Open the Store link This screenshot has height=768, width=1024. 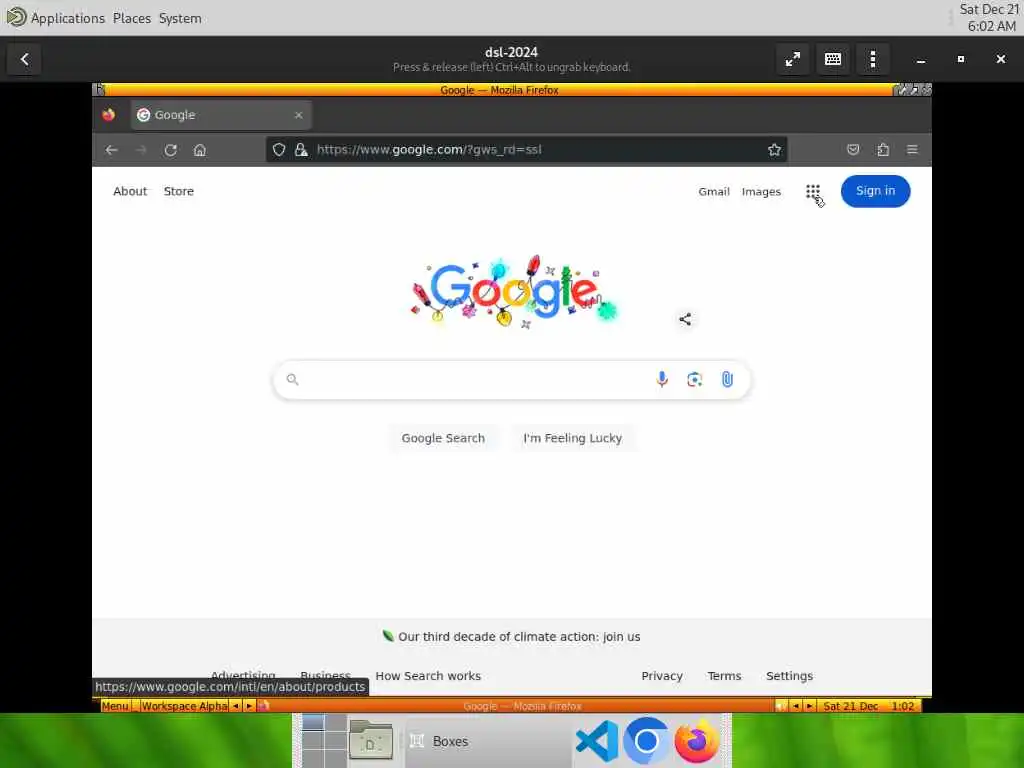(x=178, y=191)
